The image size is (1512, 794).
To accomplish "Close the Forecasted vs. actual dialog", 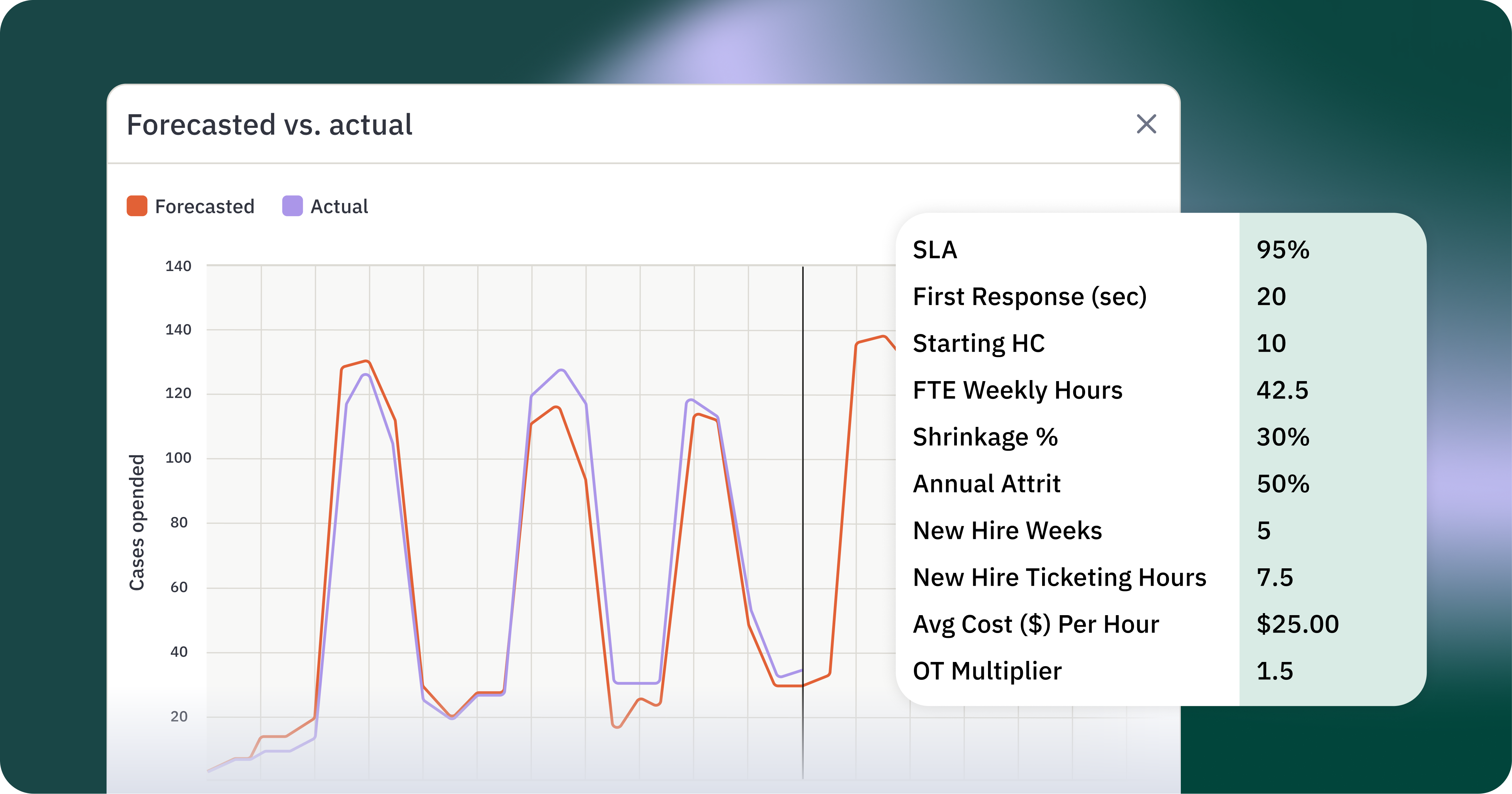I will click(1146, 124).
